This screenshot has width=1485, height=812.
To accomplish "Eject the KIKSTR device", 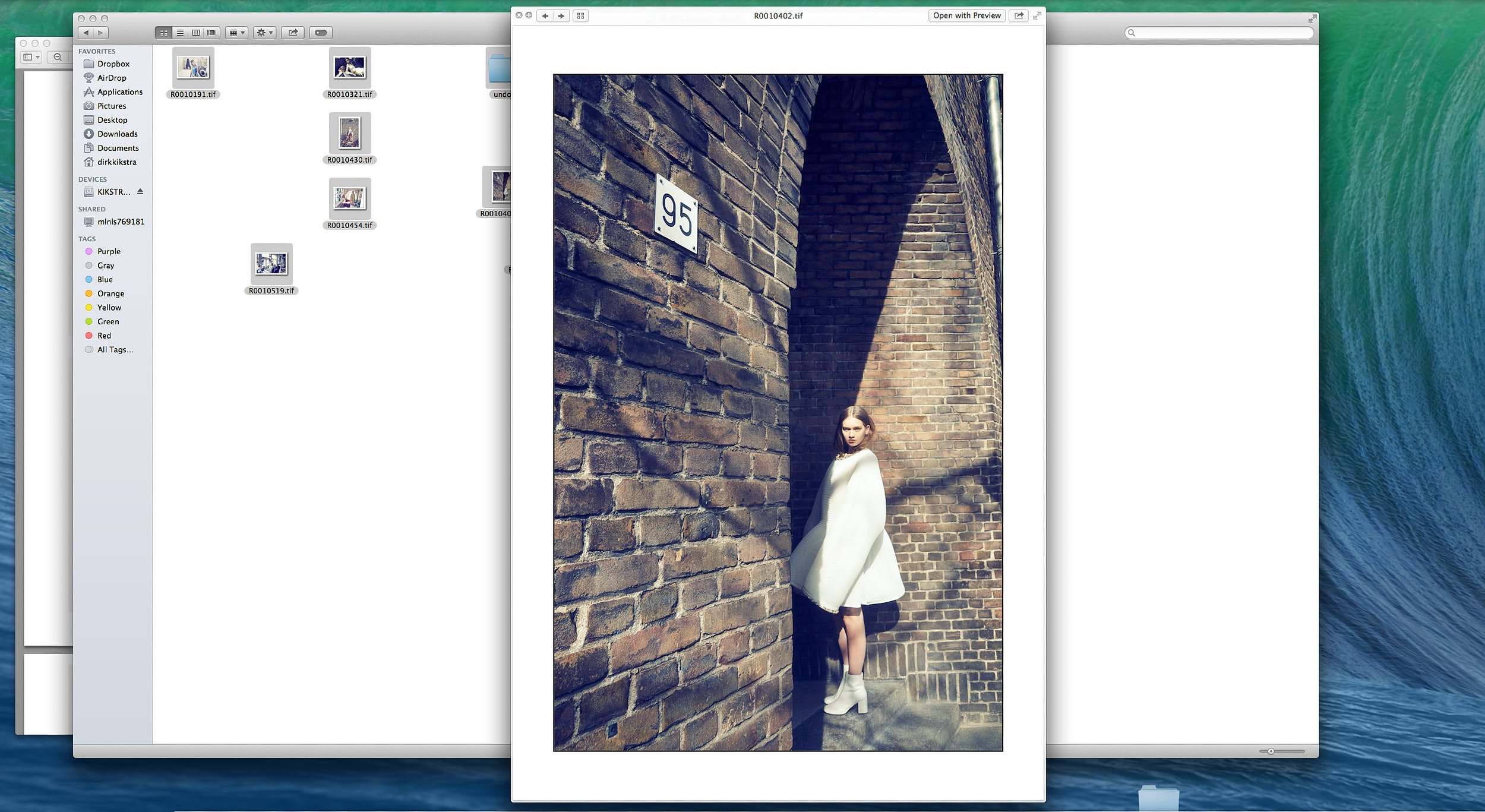I will [x=140, y=191].
